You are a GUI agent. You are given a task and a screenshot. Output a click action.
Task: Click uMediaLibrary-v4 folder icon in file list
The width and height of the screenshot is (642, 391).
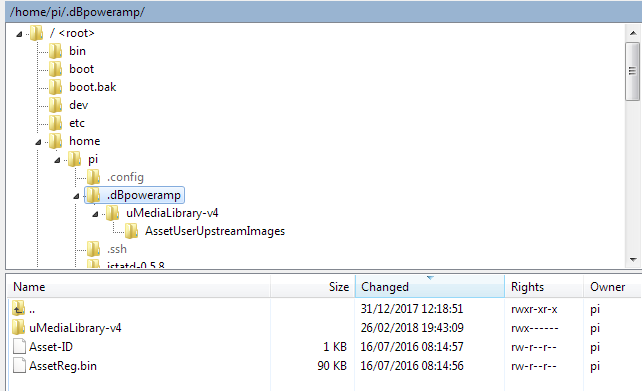tap(18, 327)
